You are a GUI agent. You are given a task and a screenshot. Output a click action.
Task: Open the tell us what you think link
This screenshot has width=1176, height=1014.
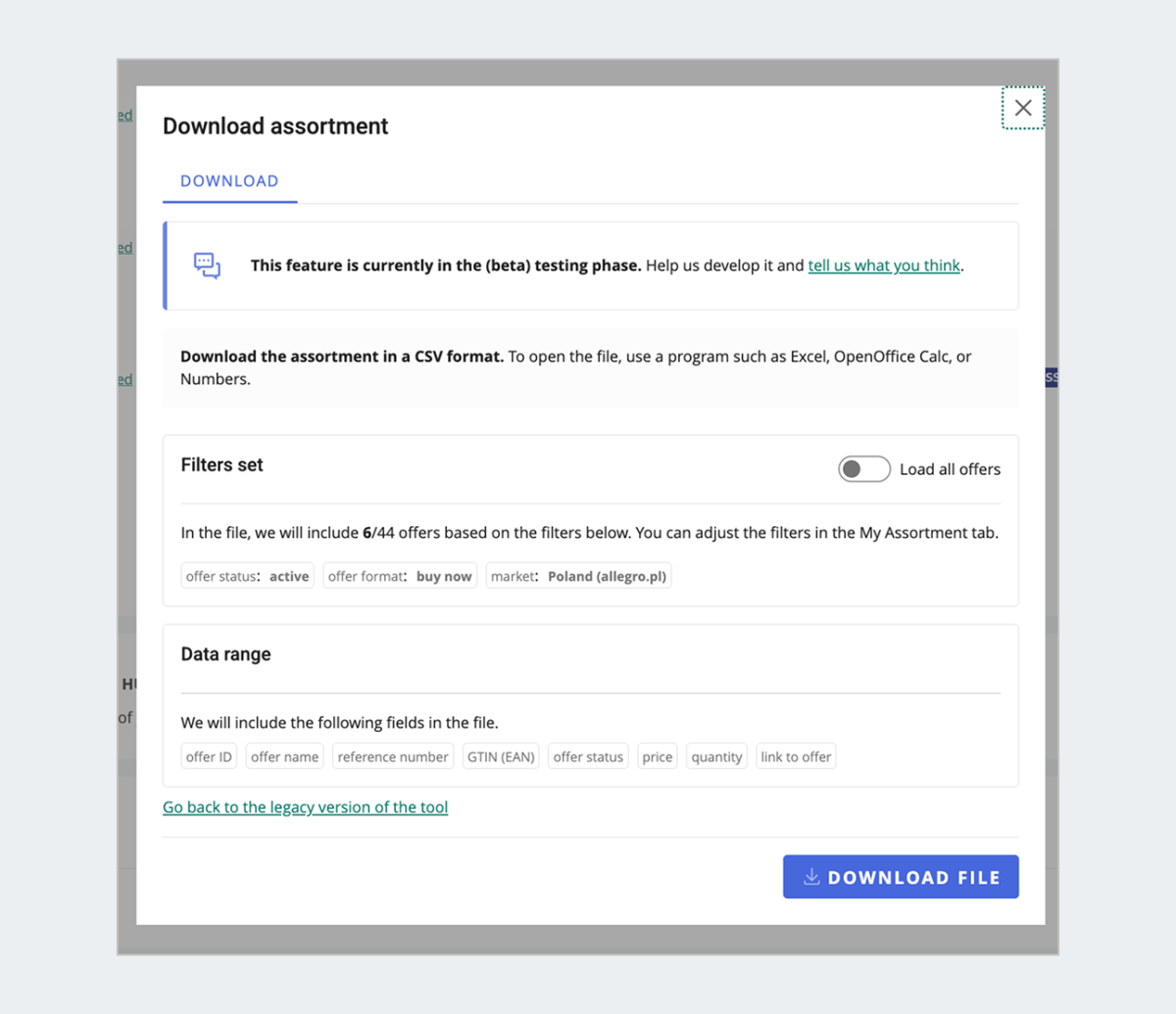pyautogui.click(x=883, y=265)
